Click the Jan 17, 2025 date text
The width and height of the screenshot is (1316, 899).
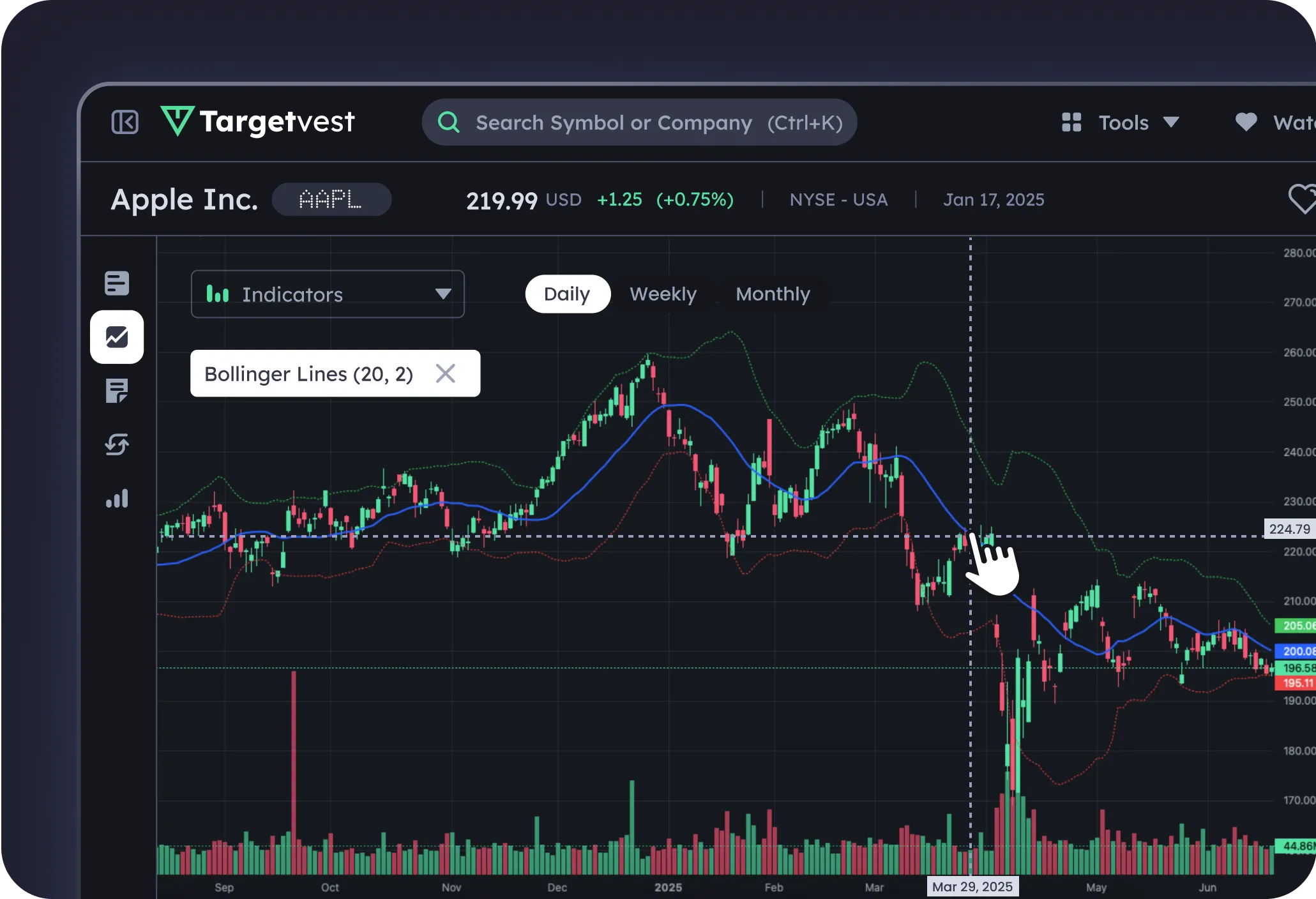pyautogui.click(x=994, y=200)
